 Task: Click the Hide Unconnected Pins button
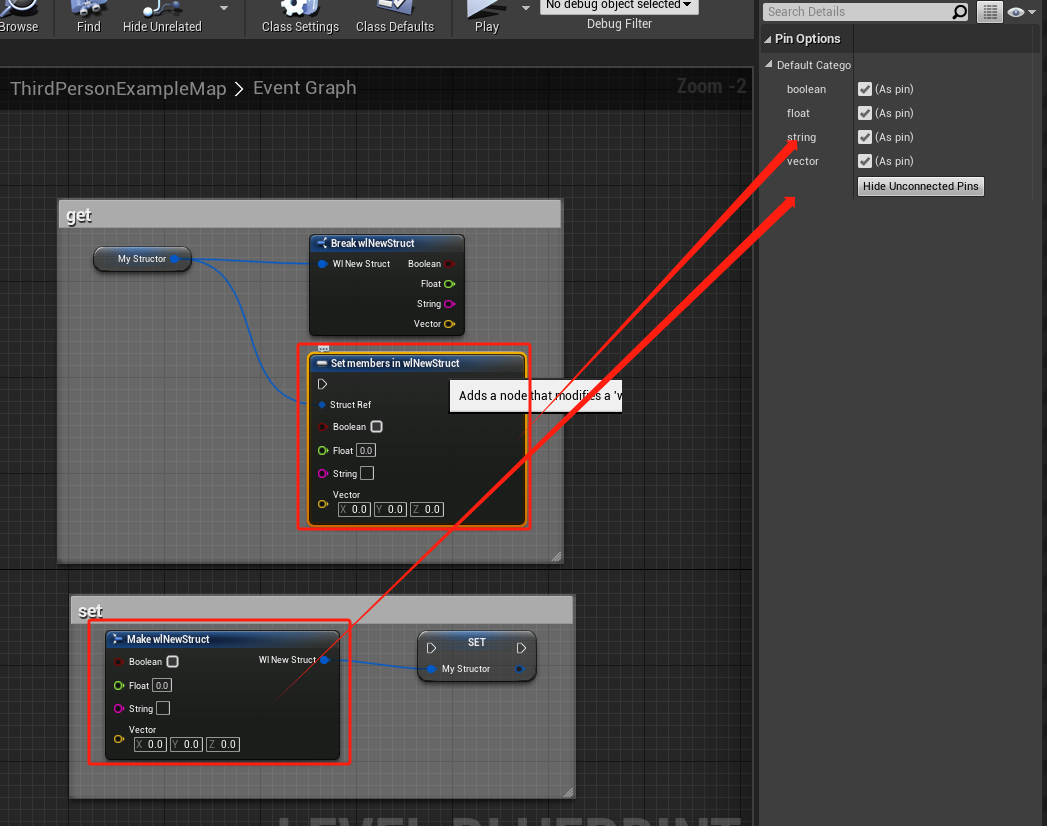(x=920, y=186)
